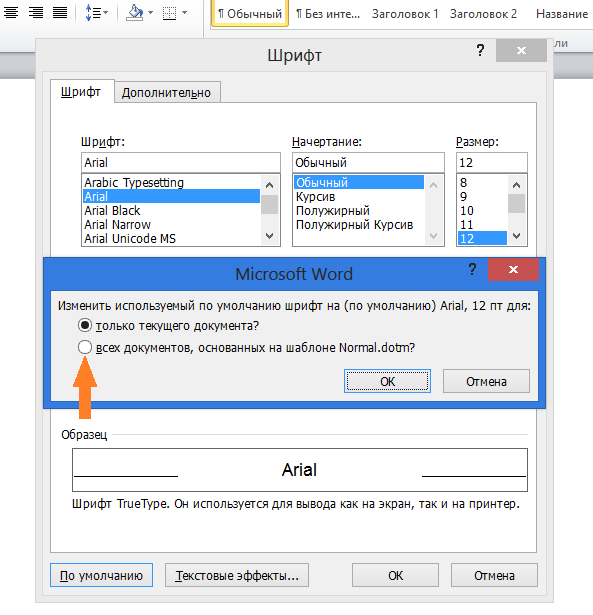593x615 pixels.
Task: Choose всех документов Normal.dotm option
Action: [246, 348]
